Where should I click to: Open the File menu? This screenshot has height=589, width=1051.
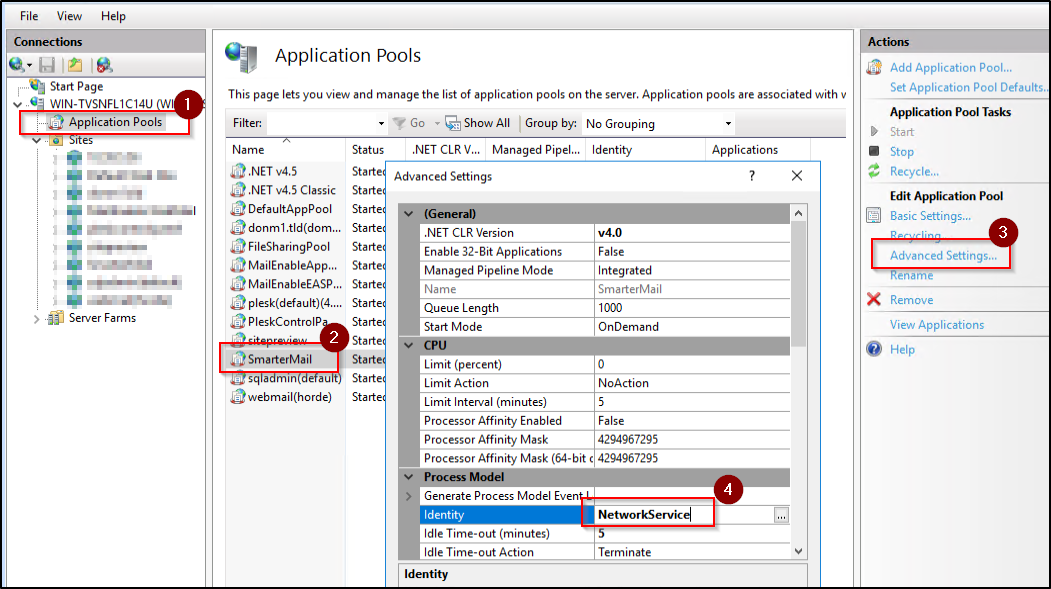click(29, 16)
